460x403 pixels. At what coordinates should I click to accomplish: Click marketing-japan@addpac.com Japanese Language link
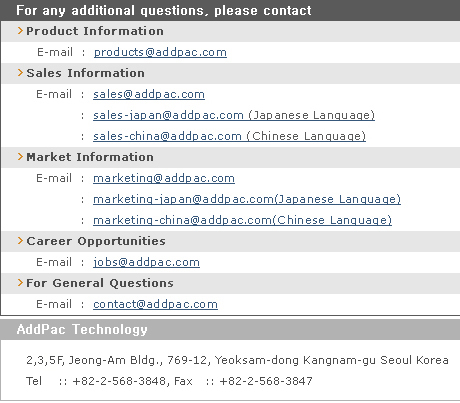click(247, 199)
